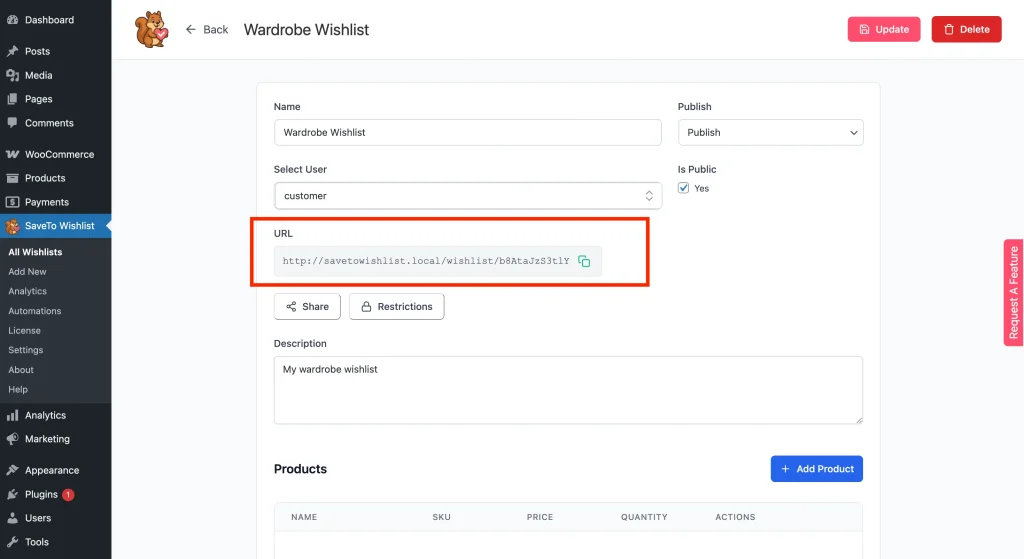Open All Wishlists submenu item

tap(35, 252)
